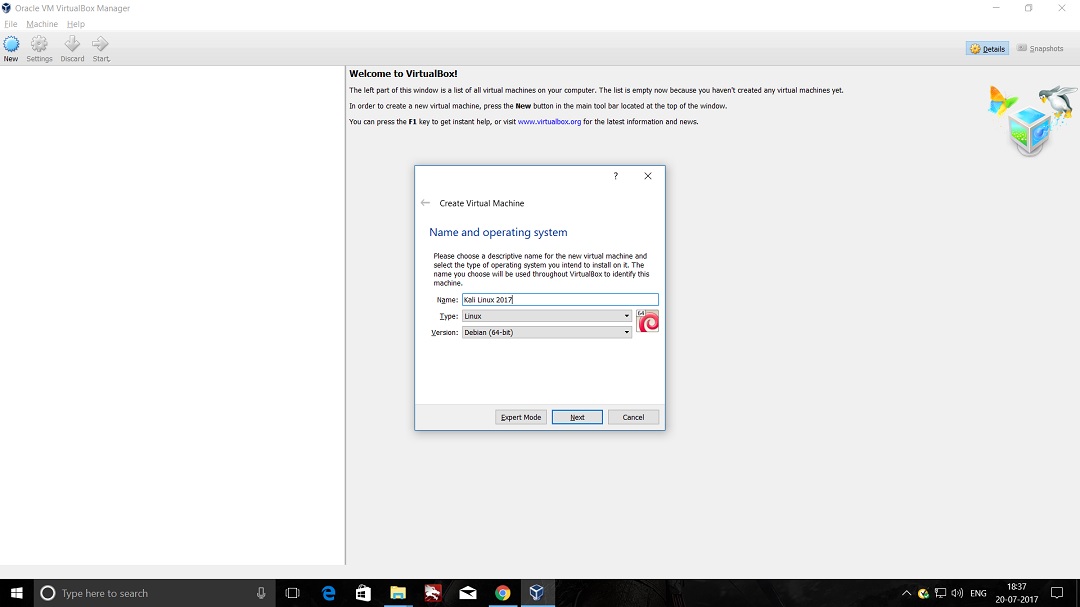Click the dialog's question mark help icon
This screenshot has width=1080, height=607.
pyautogui.click(x=615, y=176)
